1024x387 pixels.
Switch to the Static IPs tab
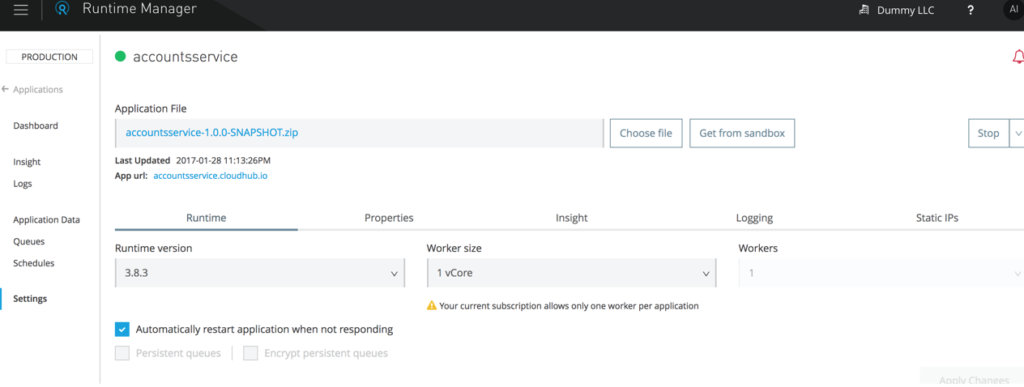[x=937, y=218]
